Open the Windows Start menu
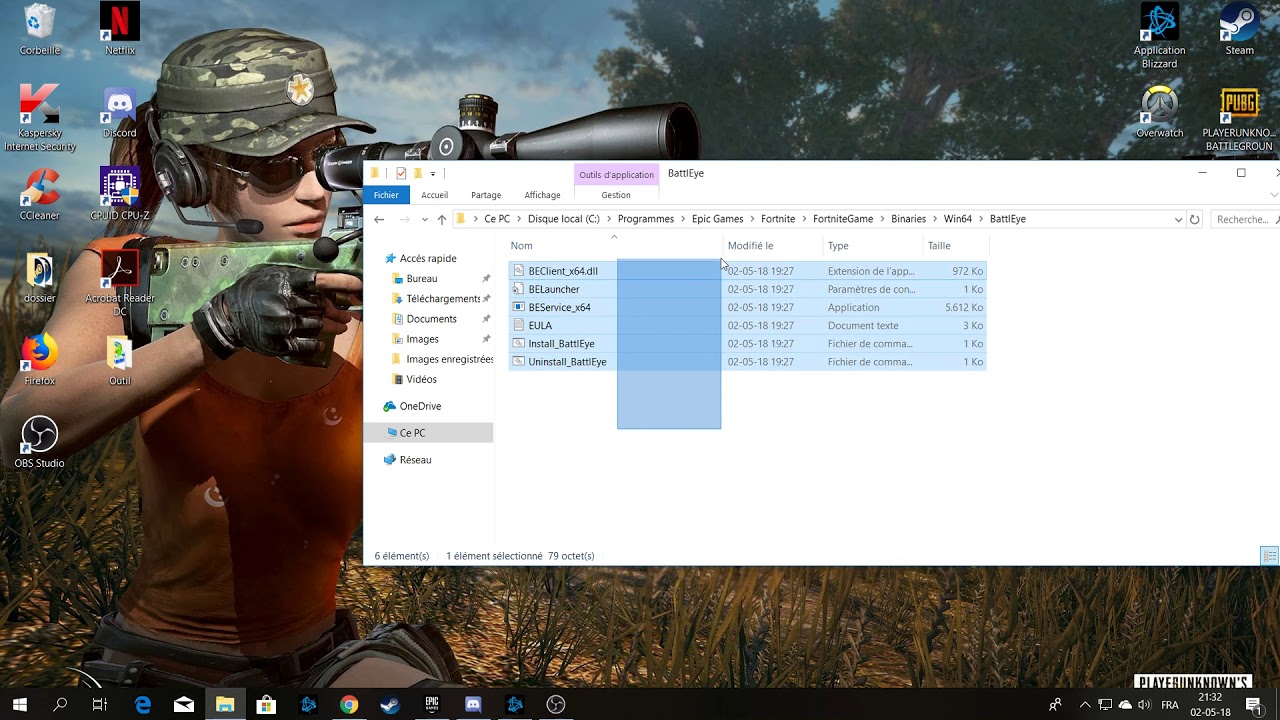 [19, 705]
